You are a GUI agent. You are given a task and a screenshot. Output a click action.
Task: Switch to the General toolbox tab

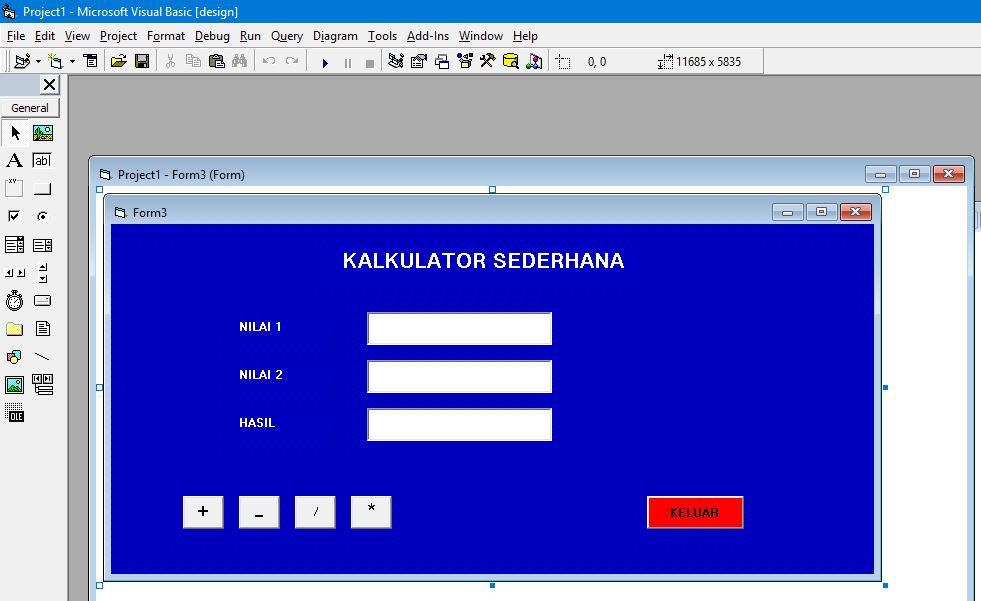(30, 107)
